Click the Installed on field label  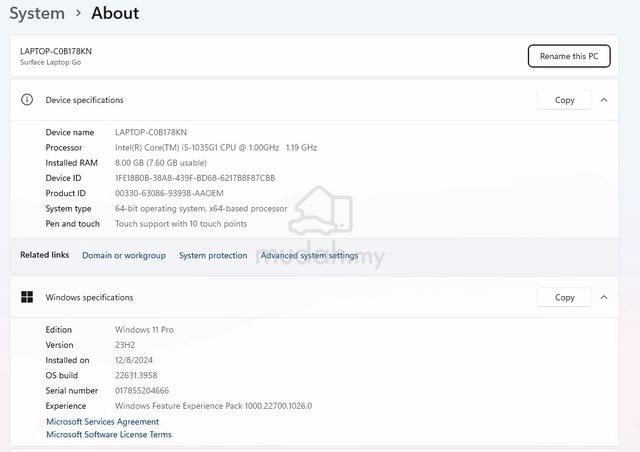coord(67,360)
